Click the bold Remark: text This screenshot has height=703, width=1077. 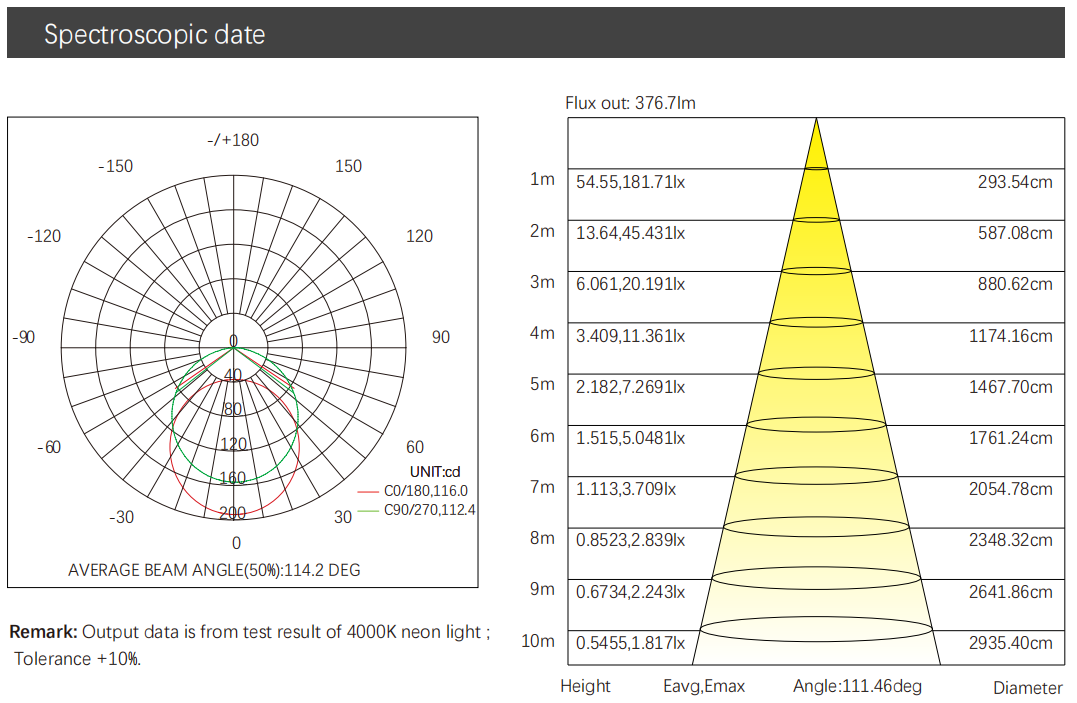43,632
